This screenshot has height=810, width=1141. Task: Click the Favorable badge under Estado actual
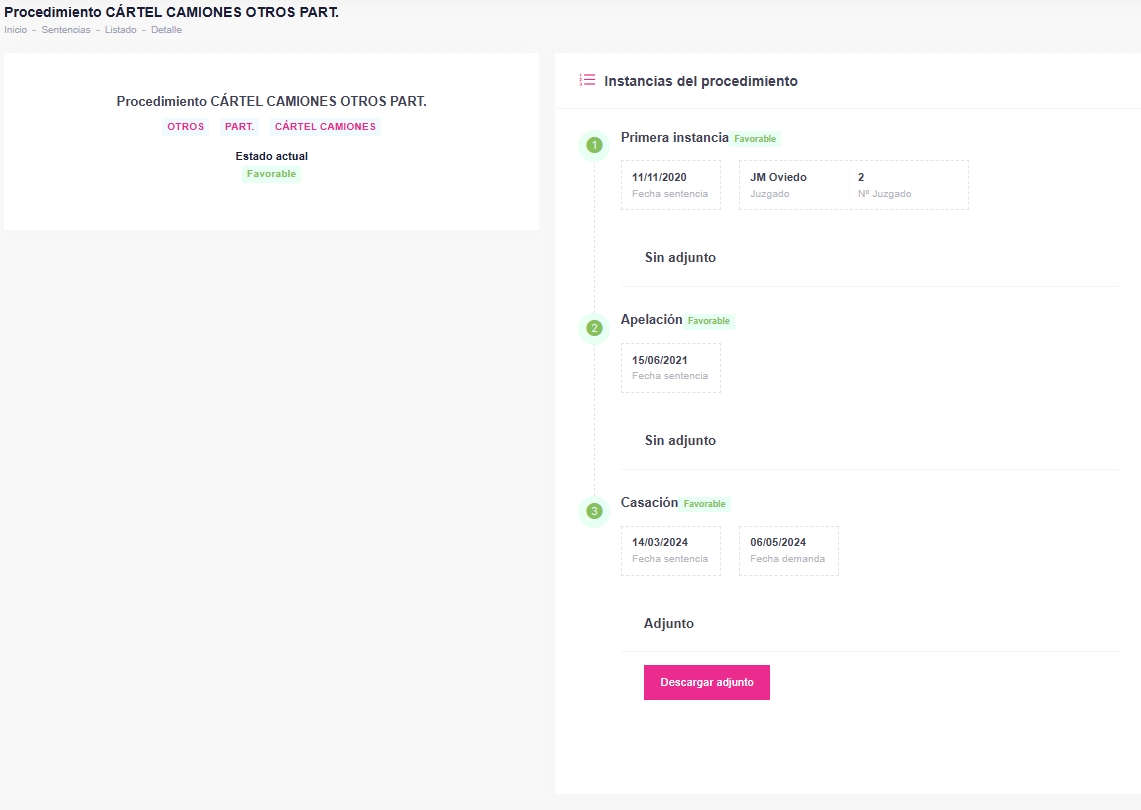(271, 174)
